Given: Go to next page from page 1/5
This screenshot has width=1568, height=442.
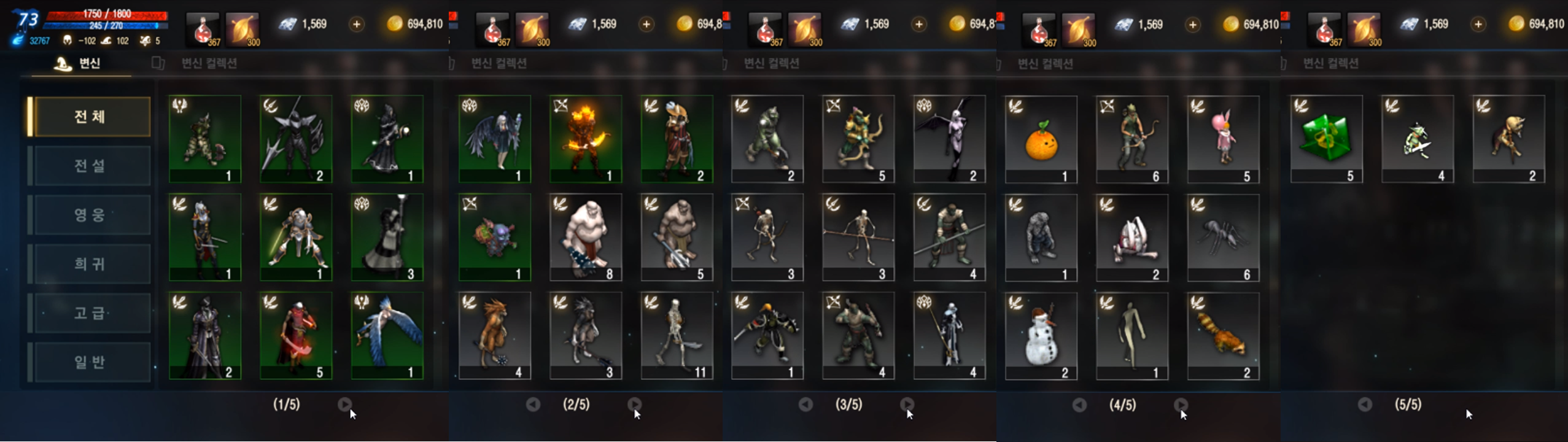Looking at the screenshot, I should [x=344, y=405].
